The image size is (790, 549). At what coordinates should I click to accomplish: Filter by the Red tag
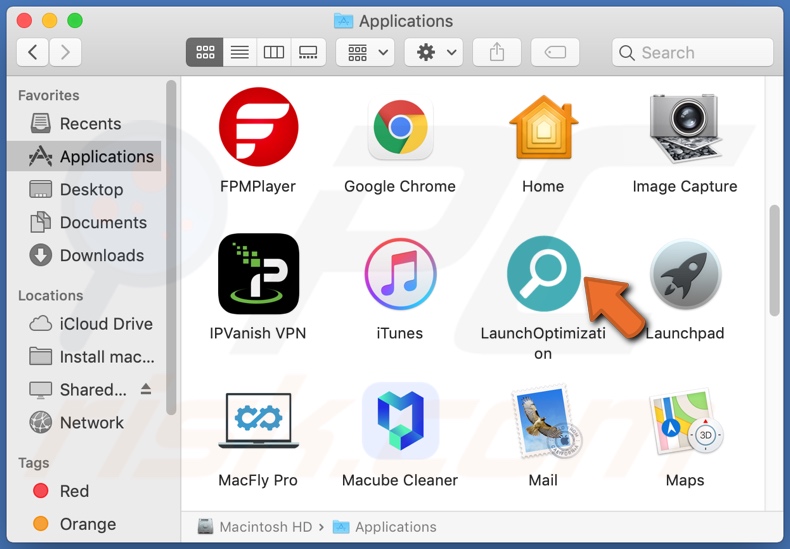85,491
